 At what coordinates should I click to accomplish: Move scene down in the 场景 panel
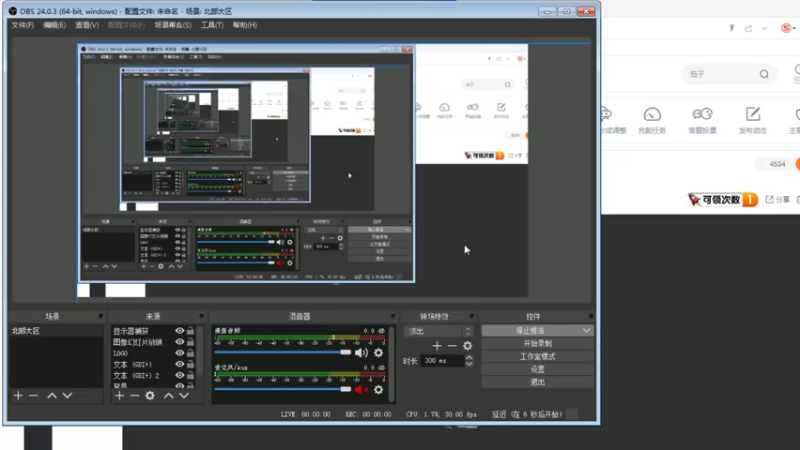pos(67,395)
